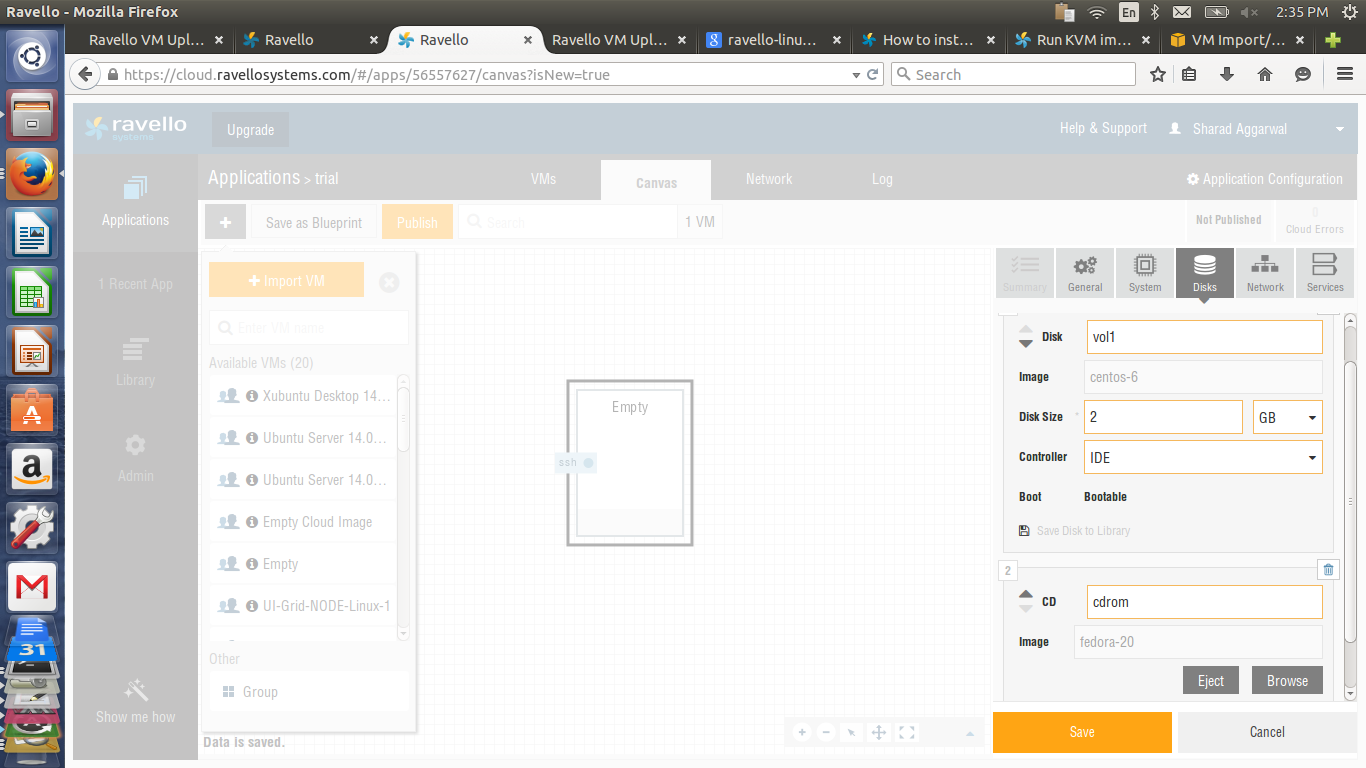Open the Firefox hamburger menu
Viewport: 1366px width, 768px height.
1345,74
